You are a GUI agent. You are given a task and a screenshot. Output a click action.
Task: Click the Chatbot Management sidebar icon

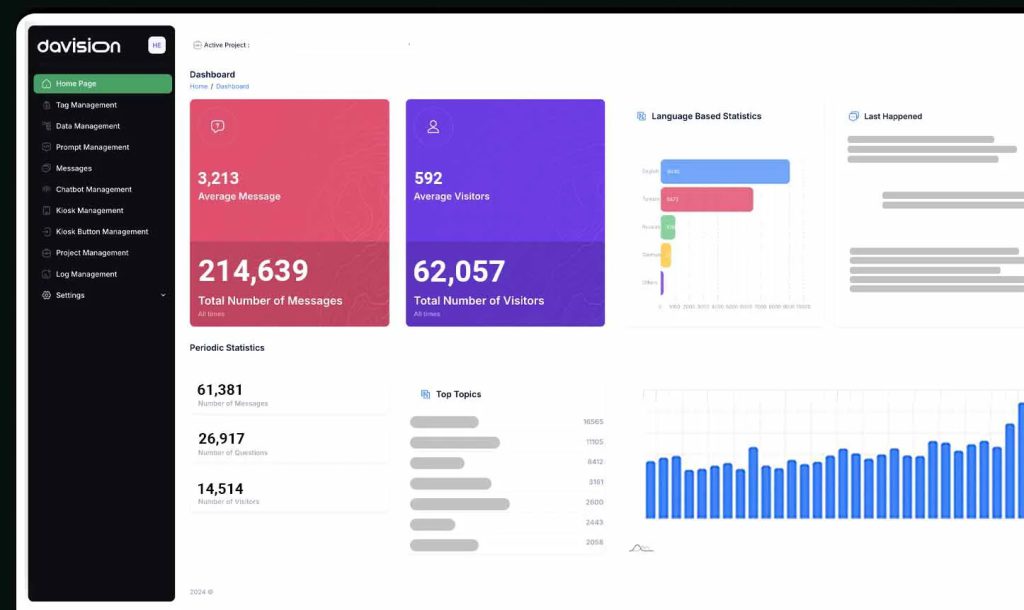coord(46,189)
